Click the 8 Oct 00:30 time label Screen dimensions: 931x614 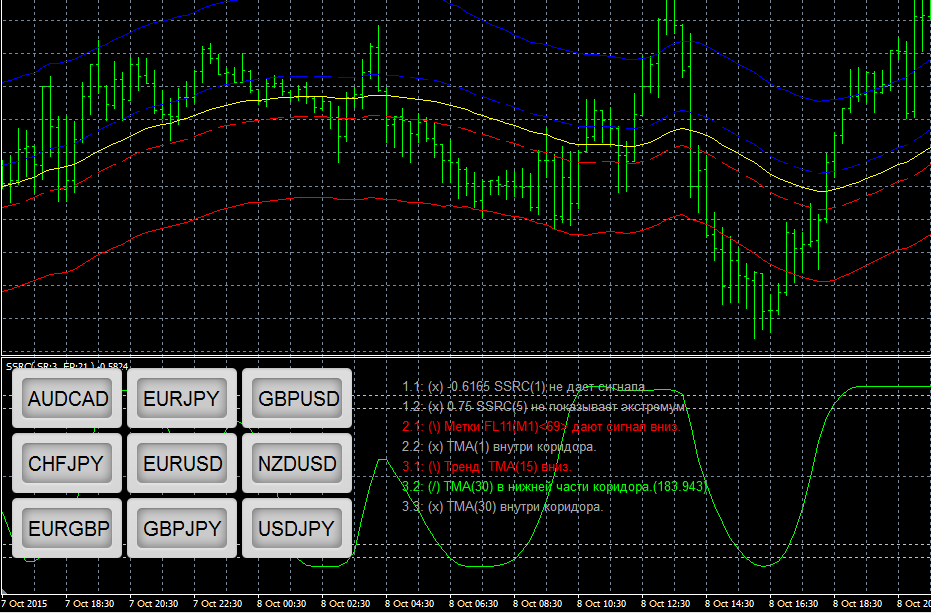(282, 603)
